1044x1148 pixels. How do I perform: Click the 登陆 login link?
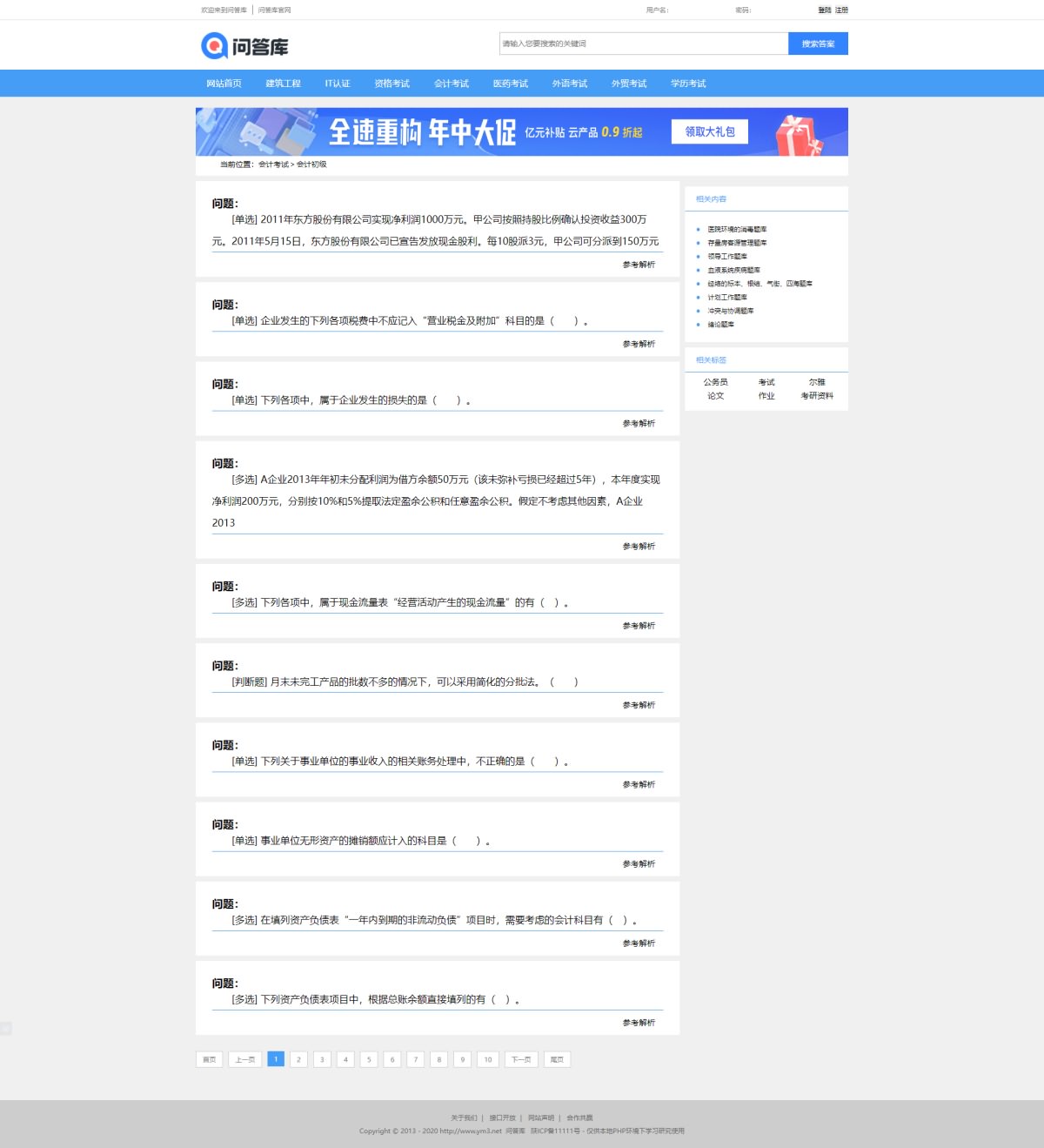tap(824, 10)
